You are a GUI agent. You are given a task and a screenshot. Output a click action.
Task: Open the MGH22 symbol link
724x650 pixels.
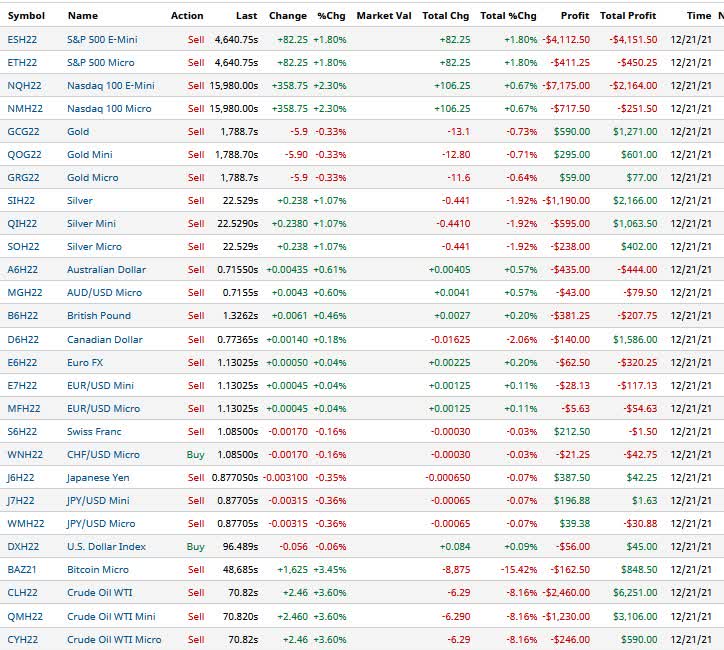25,293
